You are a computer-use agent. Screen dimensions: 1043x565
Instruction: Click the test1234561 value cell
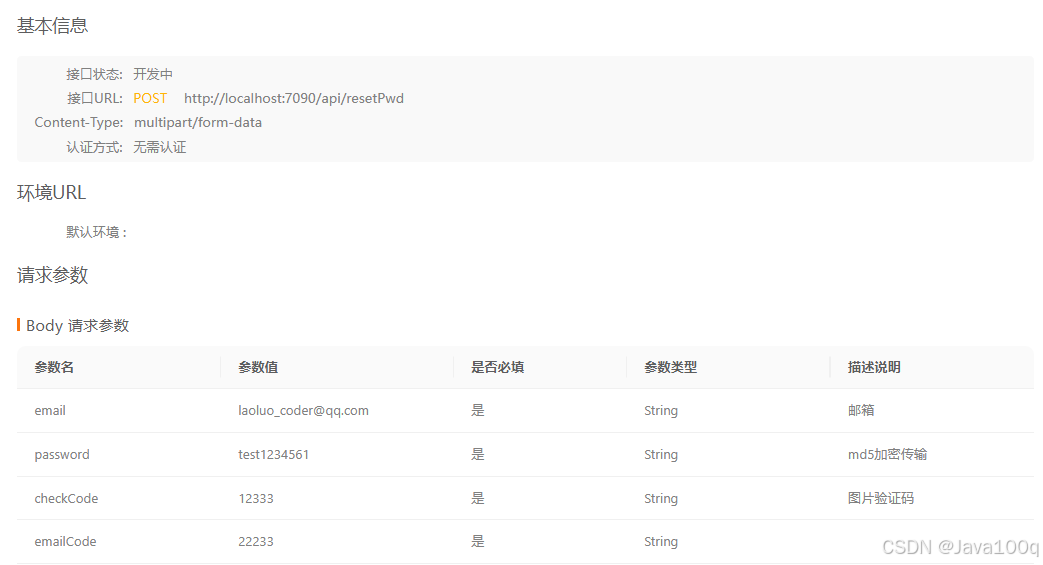point(273,455)
